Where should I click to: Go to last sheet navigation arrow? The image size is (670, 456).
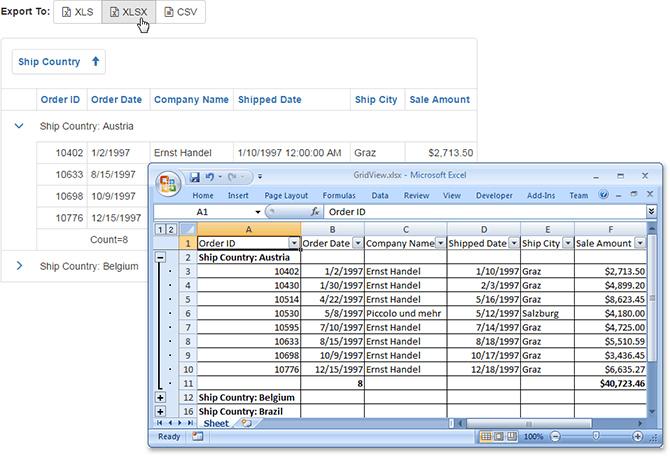191,423
